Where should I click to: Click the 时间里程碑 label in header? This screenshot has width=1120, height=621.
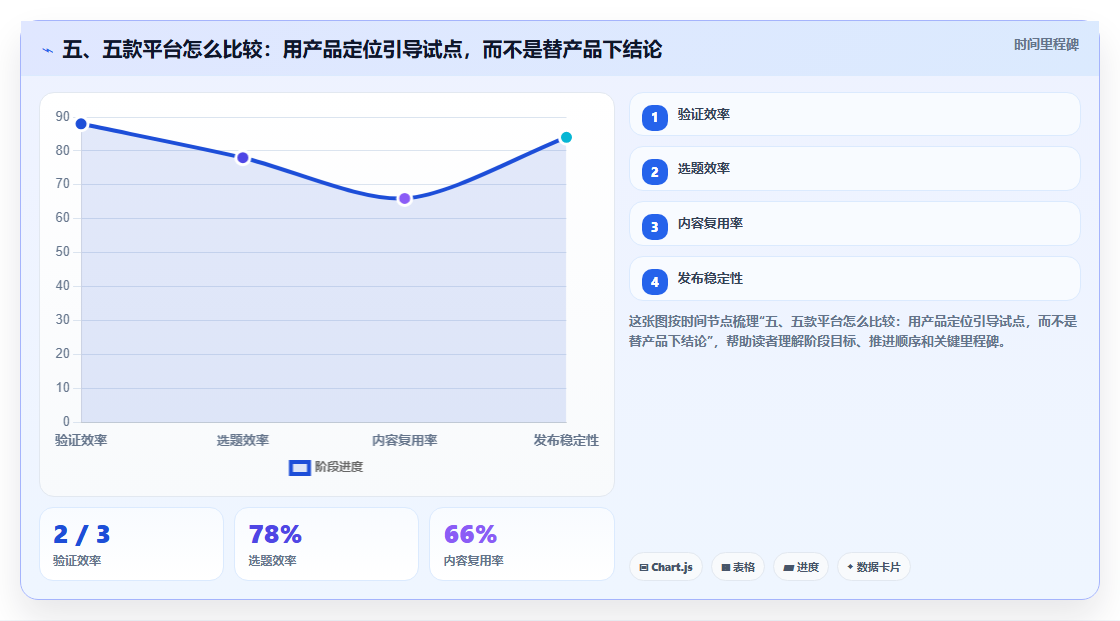pos(1046,44)
